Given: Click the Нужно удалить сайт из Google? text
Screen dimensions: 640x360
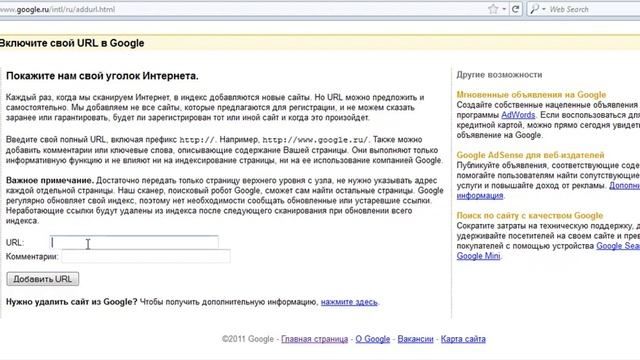Looking at the screenshot, I should [x=71, y=302].
